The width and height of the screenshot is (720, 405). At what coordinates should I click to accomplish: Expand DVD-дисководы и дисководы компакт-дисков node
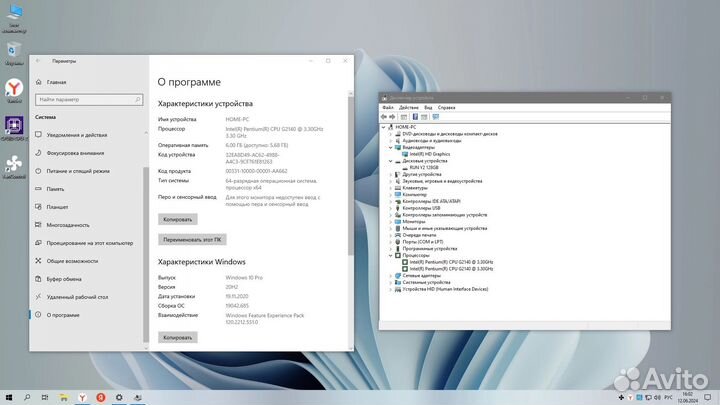pos(391,134)
